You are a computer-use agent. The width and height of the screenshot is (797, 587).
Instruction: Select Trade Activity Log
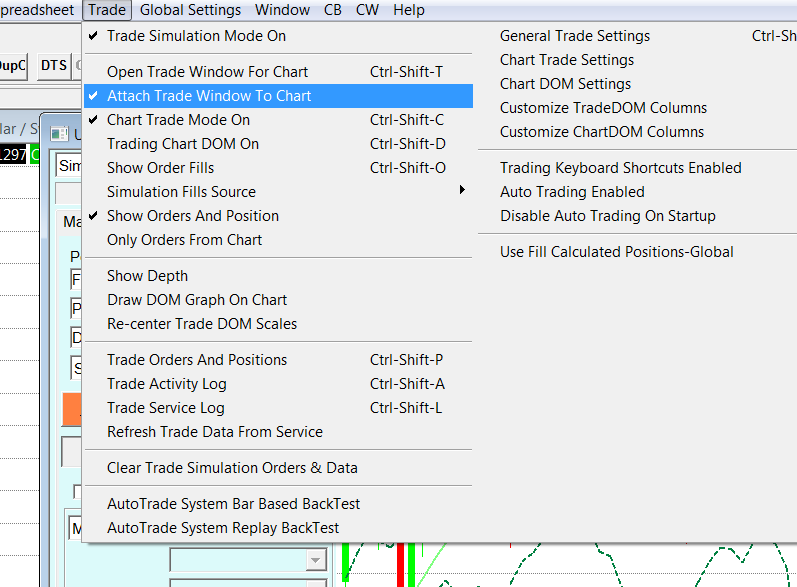pyautogui.click(x=167, y=384)
